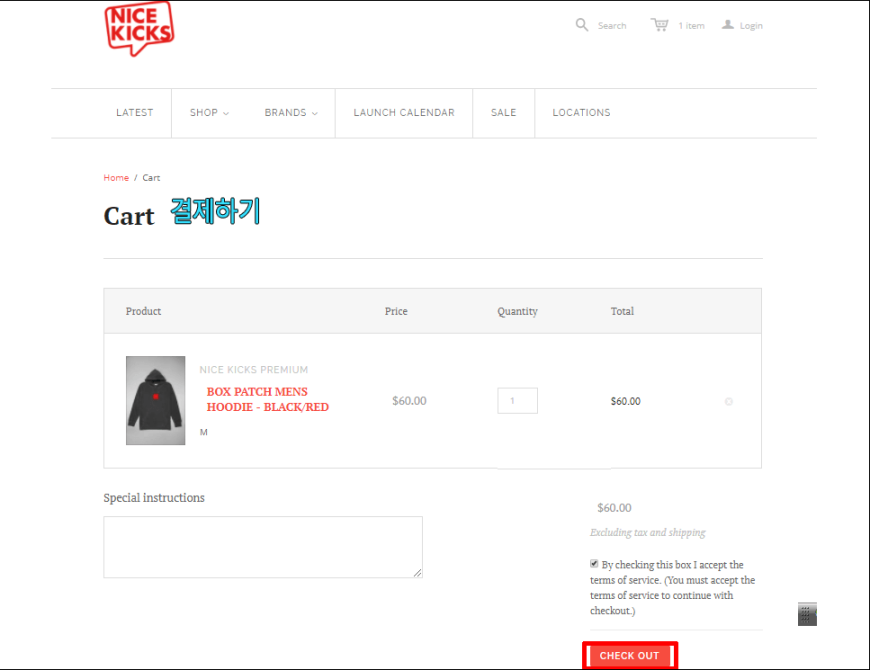Open the shopping cart icon
Image resolution: width=870 pixels, height=670 pixels.
click(x=660, y=25)
